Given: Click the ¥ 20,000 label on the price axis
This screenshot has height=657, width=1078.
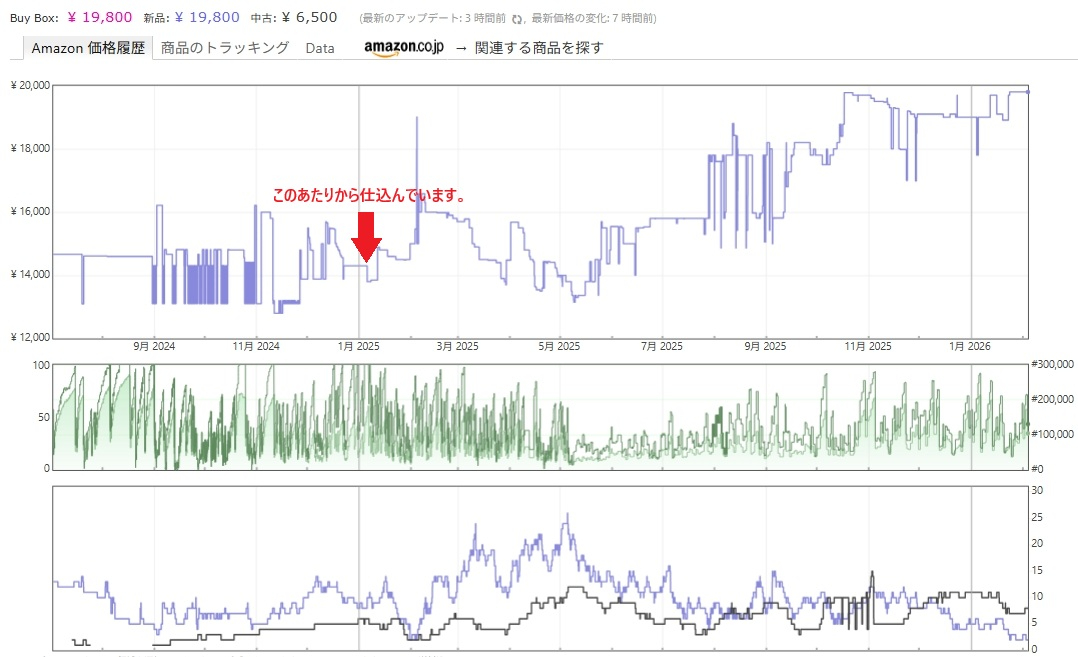Looking at the screenshot, I should click(x=29, y=86).
